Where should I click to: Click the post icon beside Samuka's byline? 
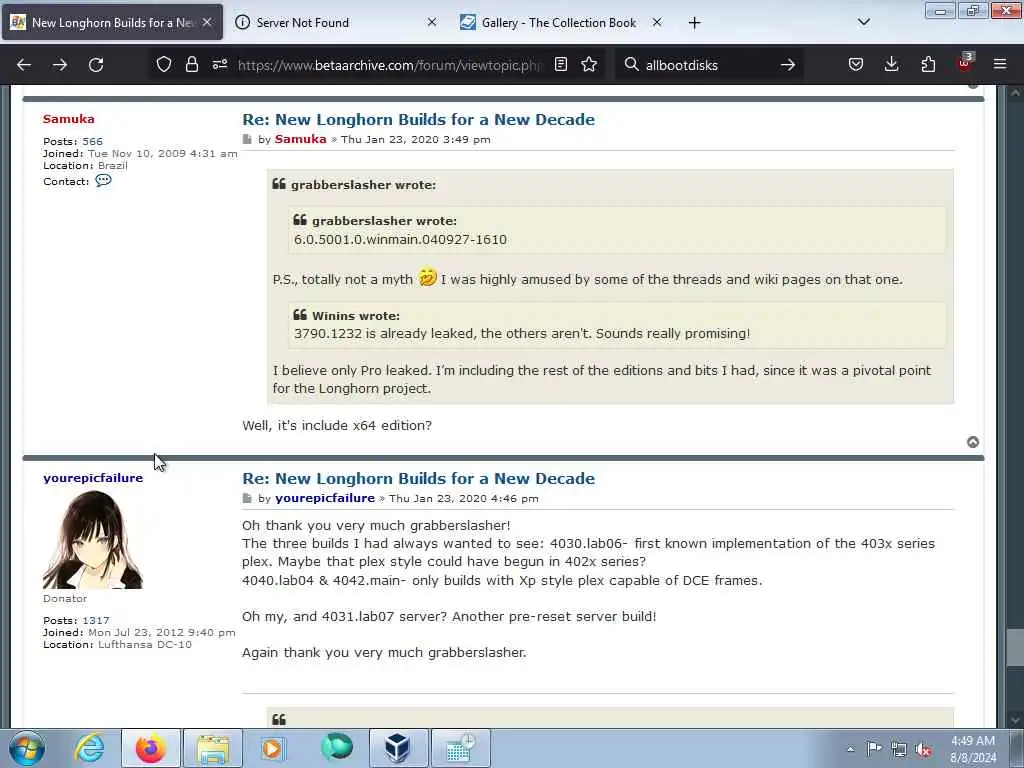tap(247, 139)
